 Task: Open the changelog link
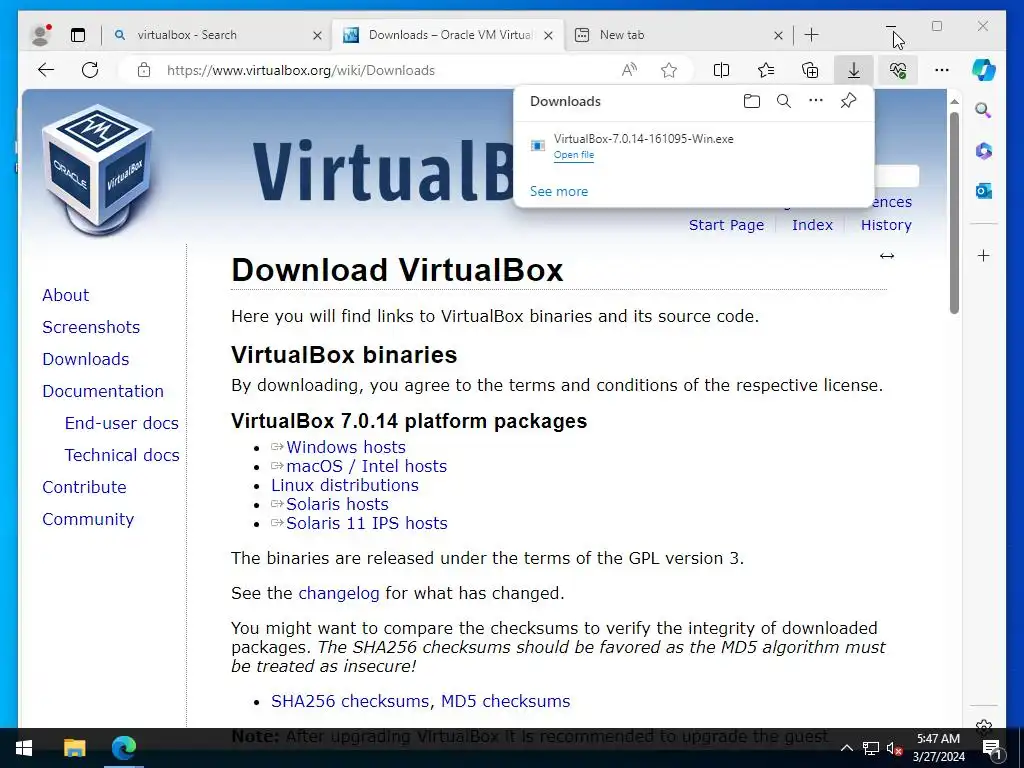coord(338,593)
